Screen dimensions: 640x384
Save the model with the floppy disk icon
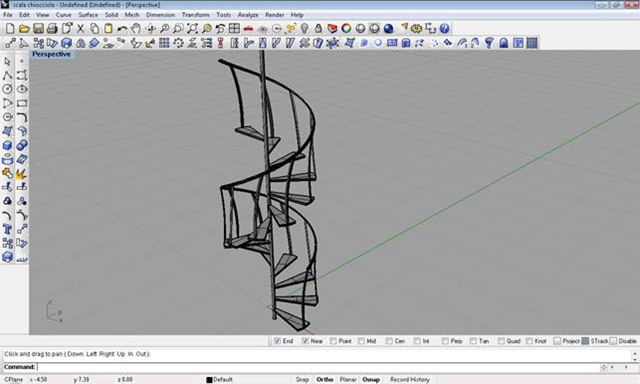pyautogui.click(x=38, y=29)
